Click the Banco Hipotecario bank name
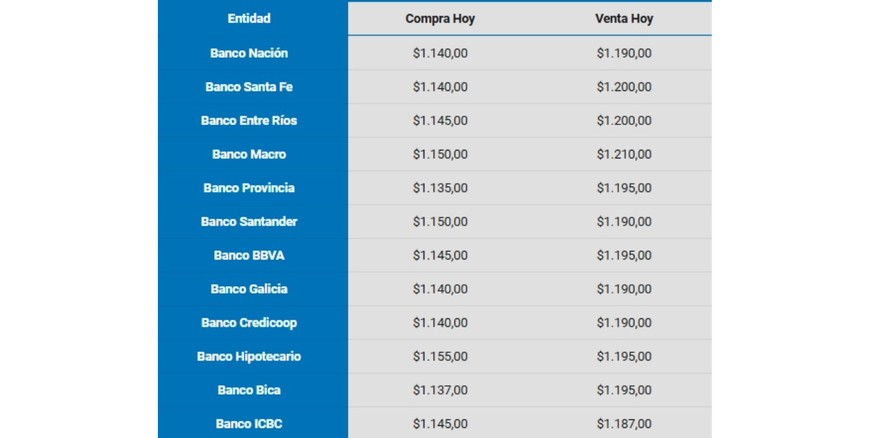The height and width of the screenshot is (438, 870). 249,357
